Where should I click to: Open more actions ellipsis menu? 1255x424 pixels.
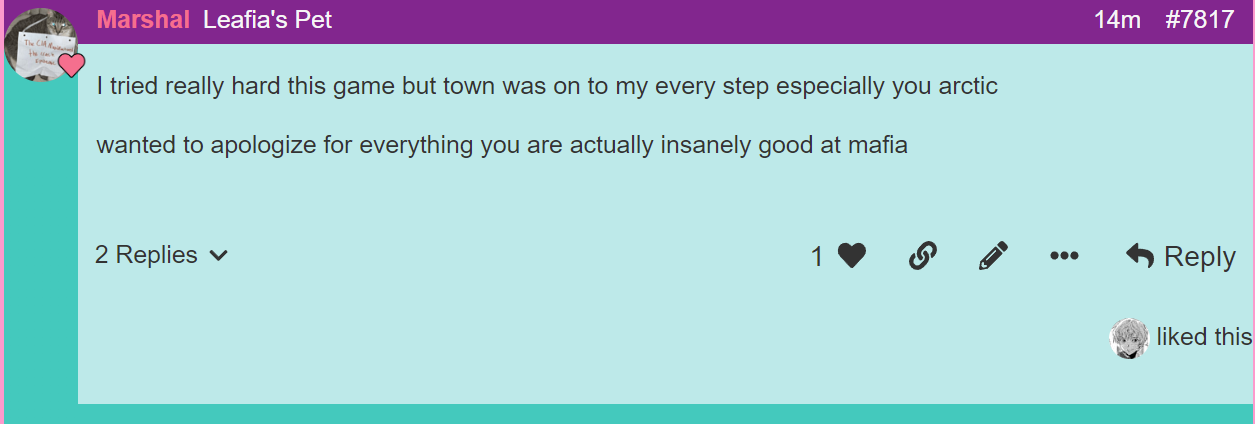tap(1064, 257)
